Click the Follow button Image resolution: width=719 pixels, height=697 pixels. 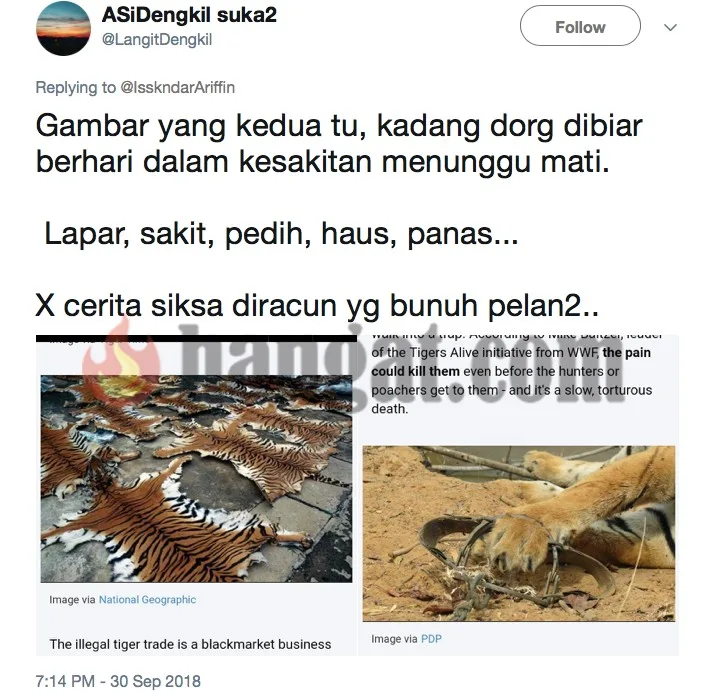point(580,26)
